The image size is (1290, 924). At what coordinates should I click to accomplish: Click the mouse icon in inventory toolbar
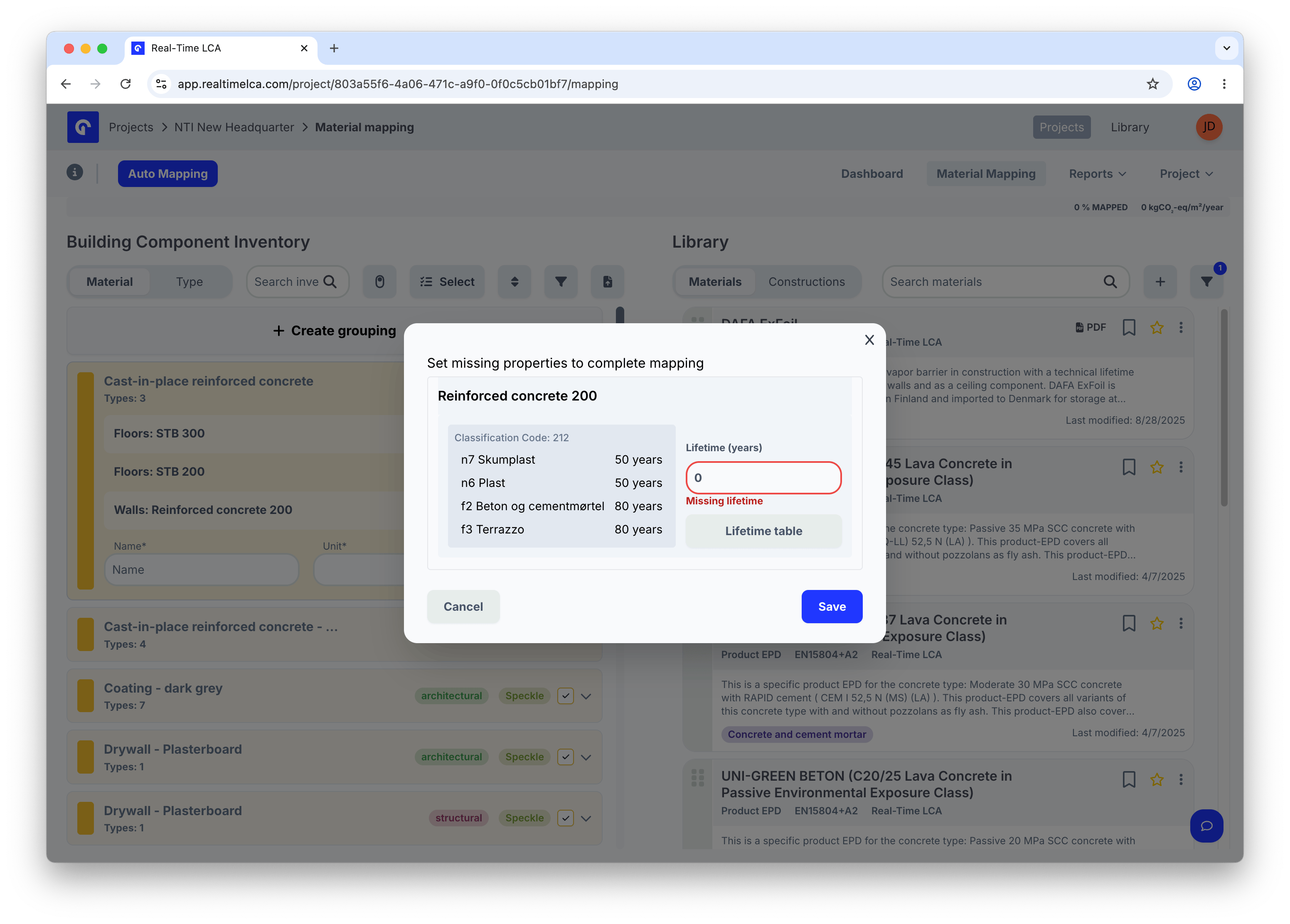click(x=379, y=281)
